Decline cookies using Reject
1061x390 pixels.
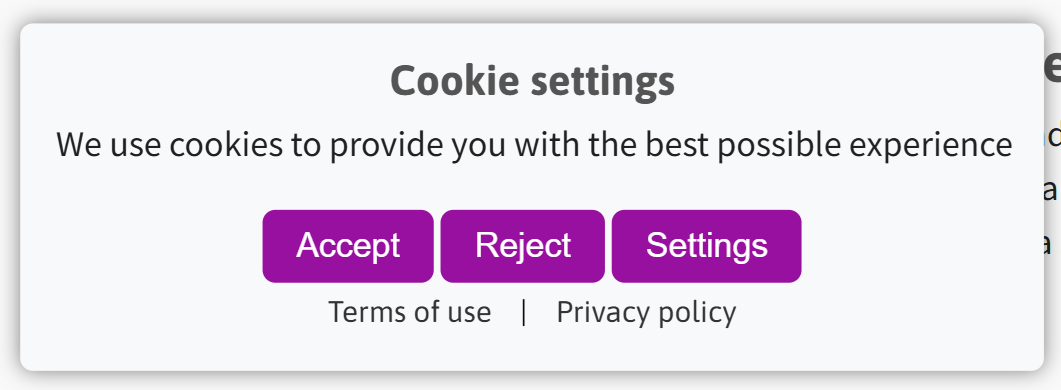[x=522, y=246]
